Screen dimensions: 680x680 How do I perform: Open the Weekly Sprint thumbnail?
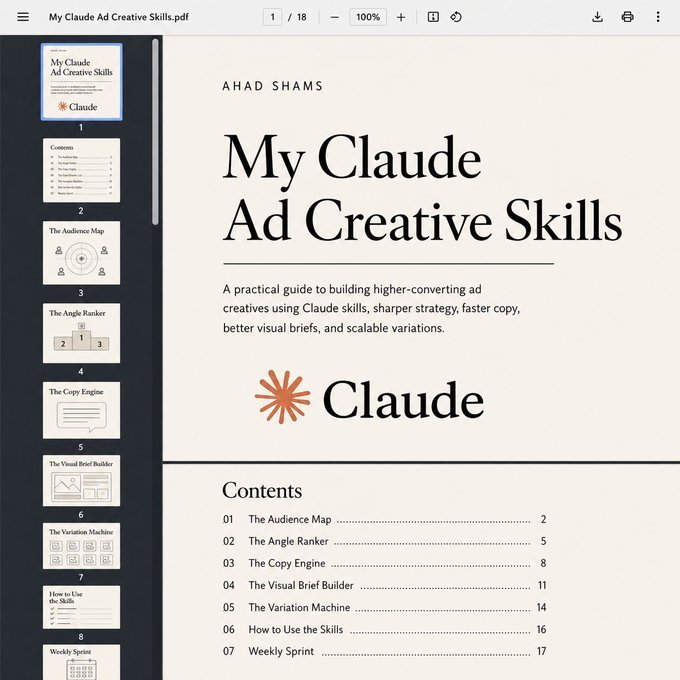coord(82,662)
